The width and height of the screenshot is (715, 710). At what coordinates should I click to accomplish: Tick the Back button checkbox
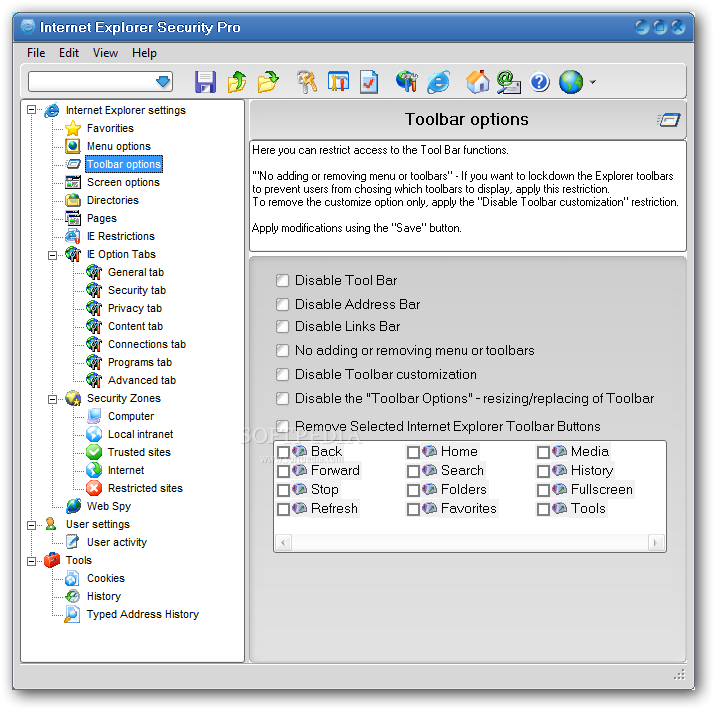pos(283,452)
